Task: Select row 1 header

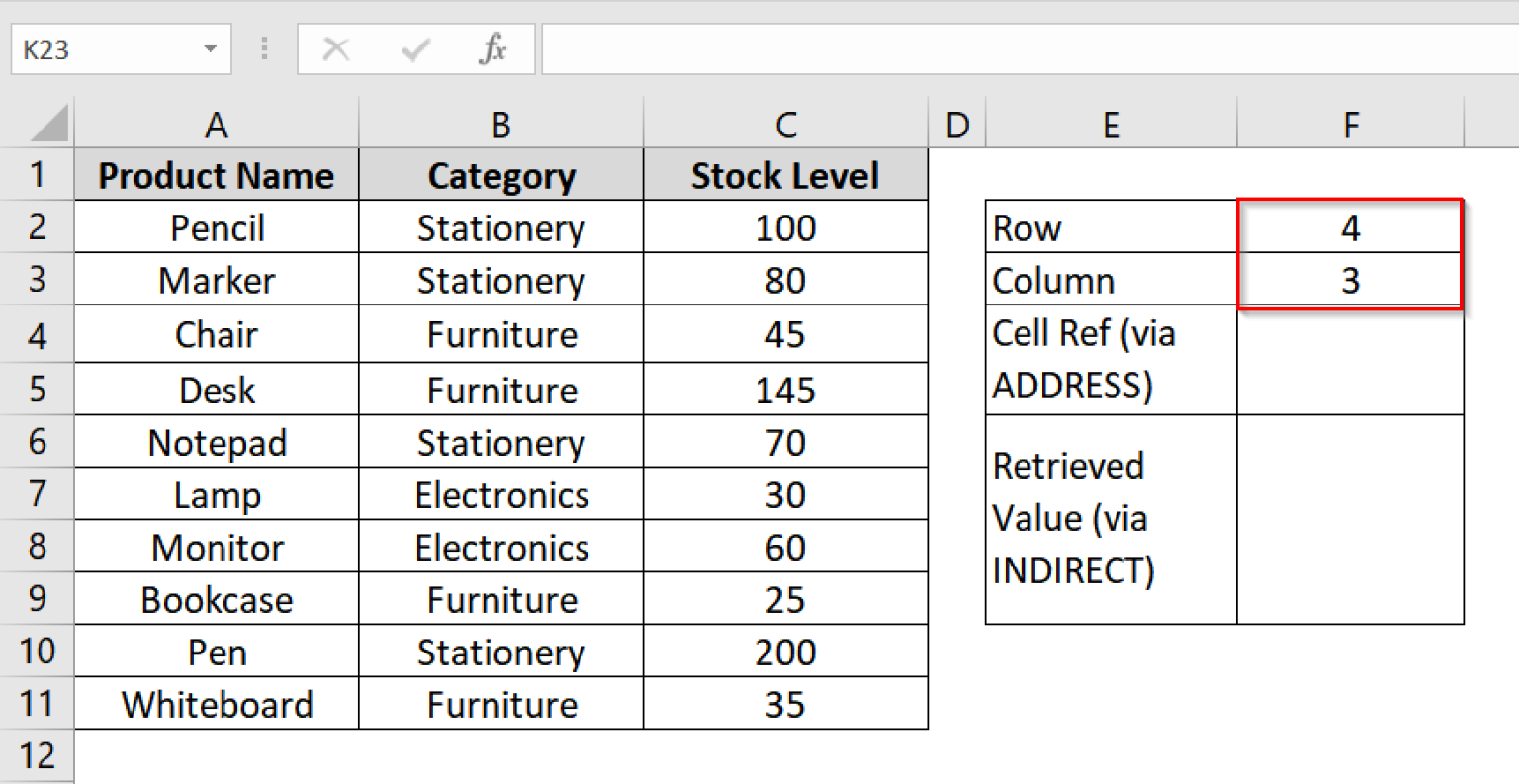Action: coord(38,175)
